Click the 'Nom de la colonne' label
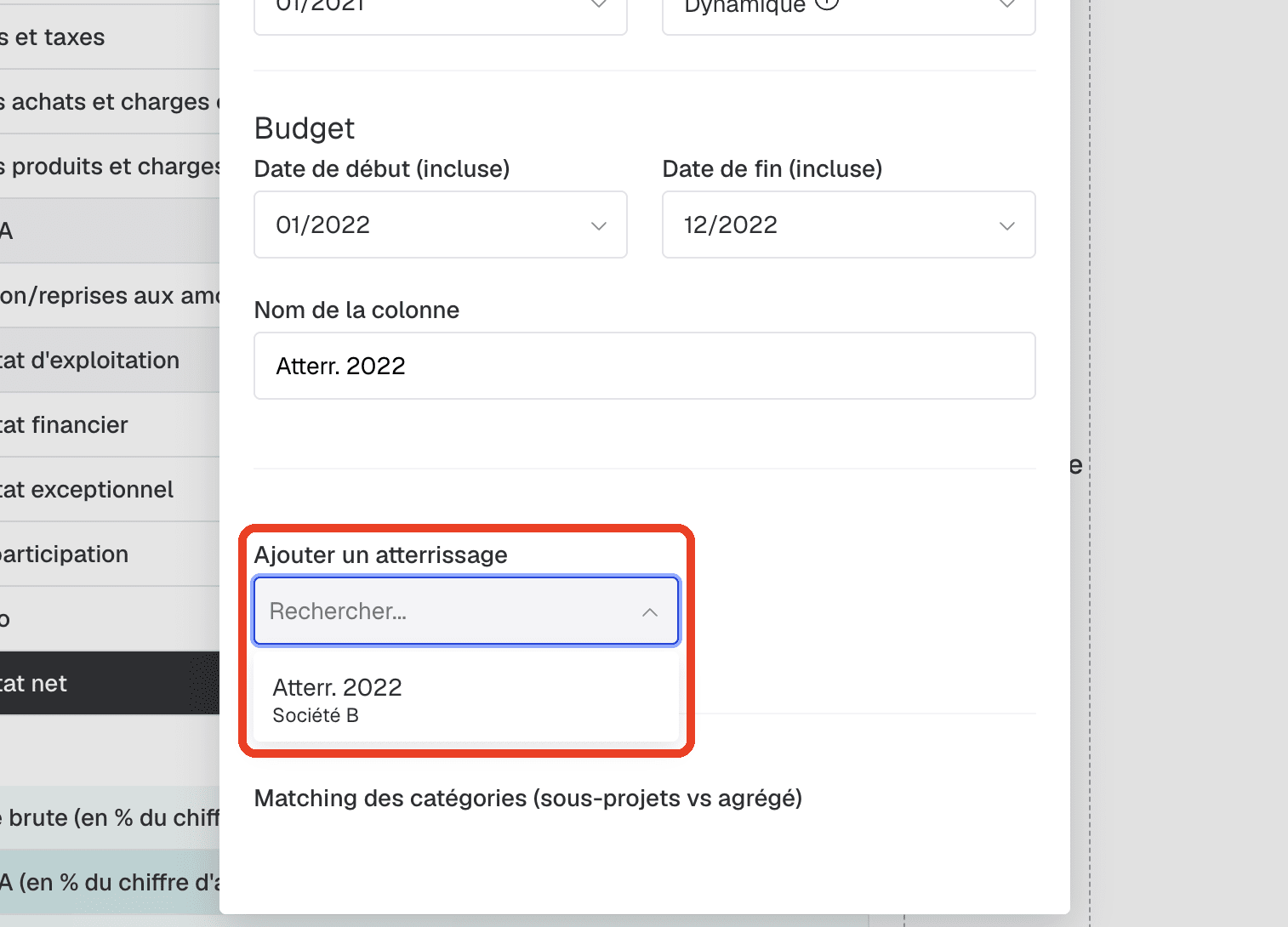 click(x=356, y=310)
